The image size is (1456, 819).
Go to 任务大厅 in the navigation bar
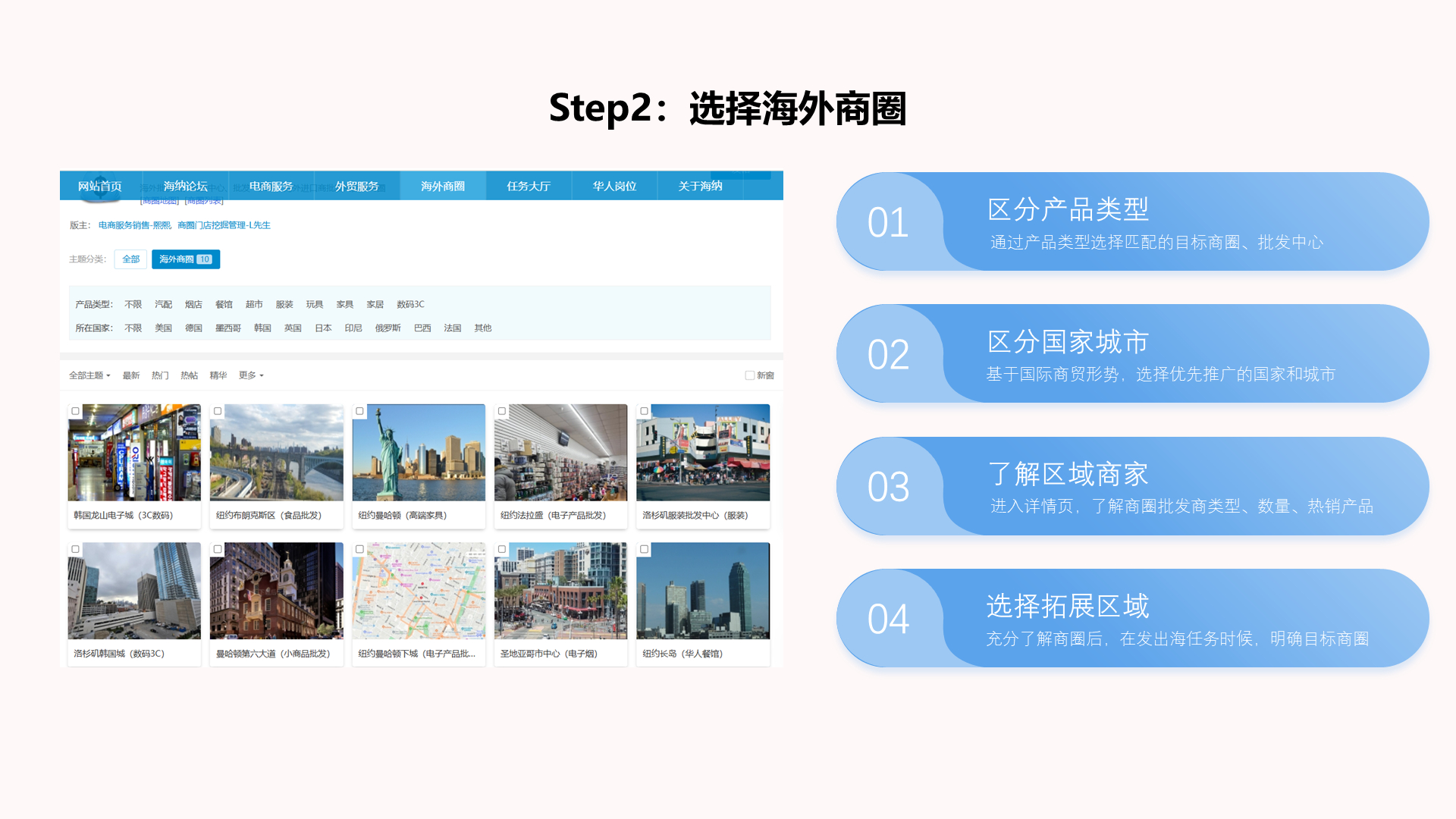point(529,186)
